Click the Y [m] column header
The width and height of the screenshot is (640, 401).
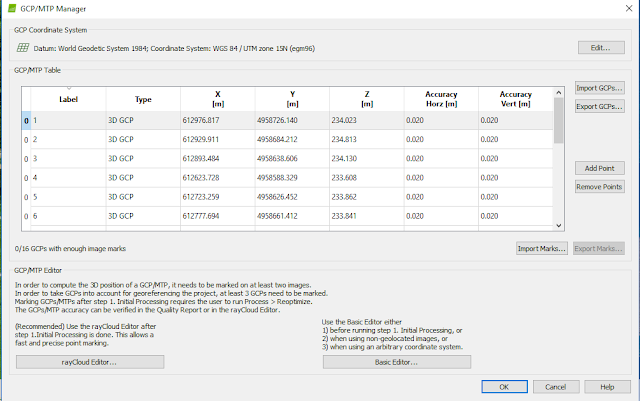[292, 99]
